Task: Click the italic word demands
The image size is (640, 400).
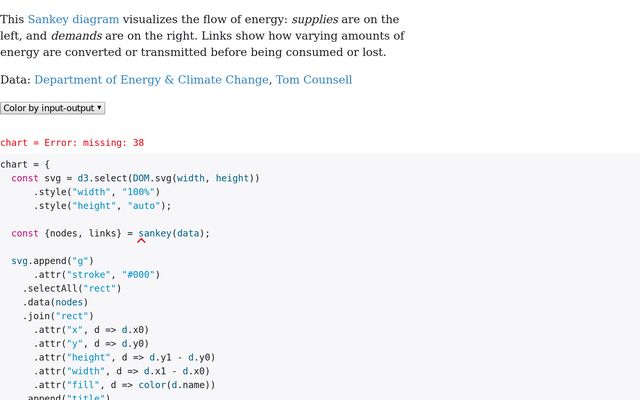Action: [x=77, y=35]
